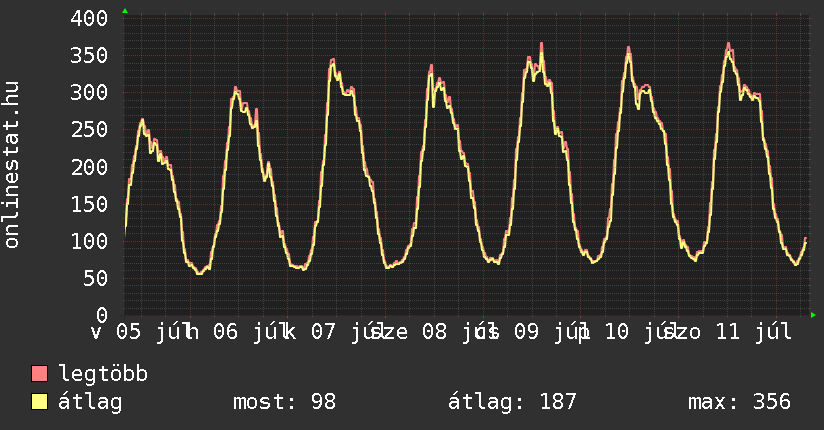Click the 400 y-axis label
Image resolution: width=824 pixels, height=430 pixels.
(x=89, y=18)
